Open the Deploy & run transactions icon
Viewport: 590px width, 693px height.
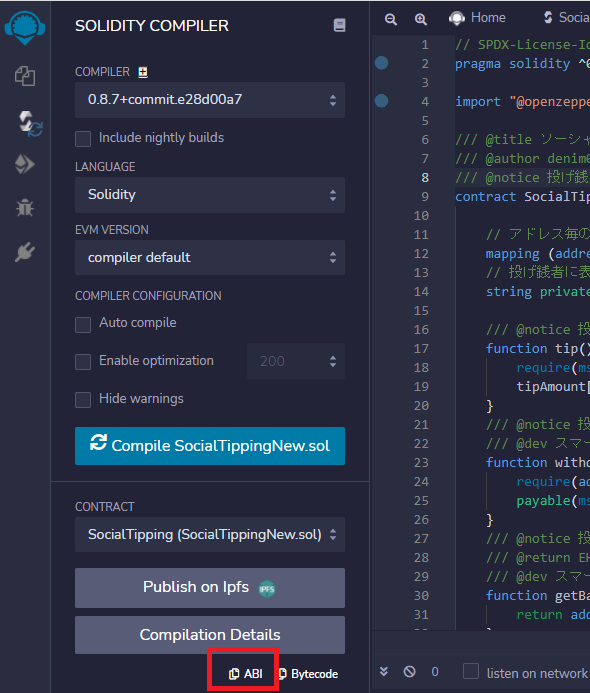click(x=25, y=164)
